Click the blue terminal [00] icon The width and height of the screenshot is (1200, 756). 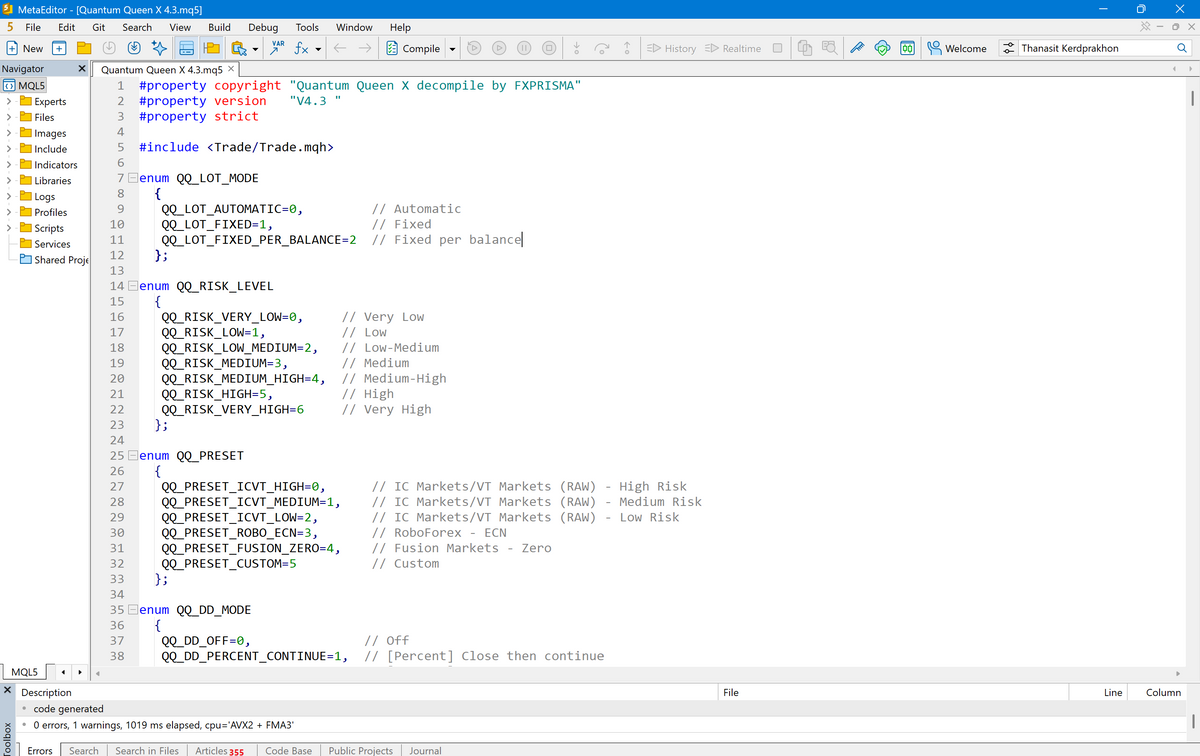pyautogui.click(x=907, y=48)
